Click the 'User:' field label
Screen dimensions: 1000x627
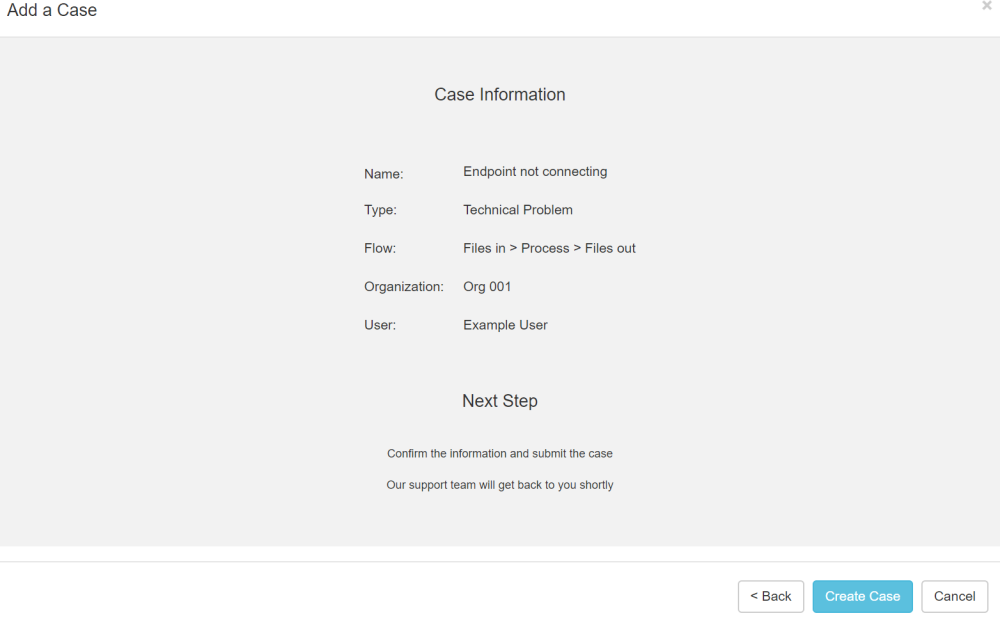pos(379,325)
